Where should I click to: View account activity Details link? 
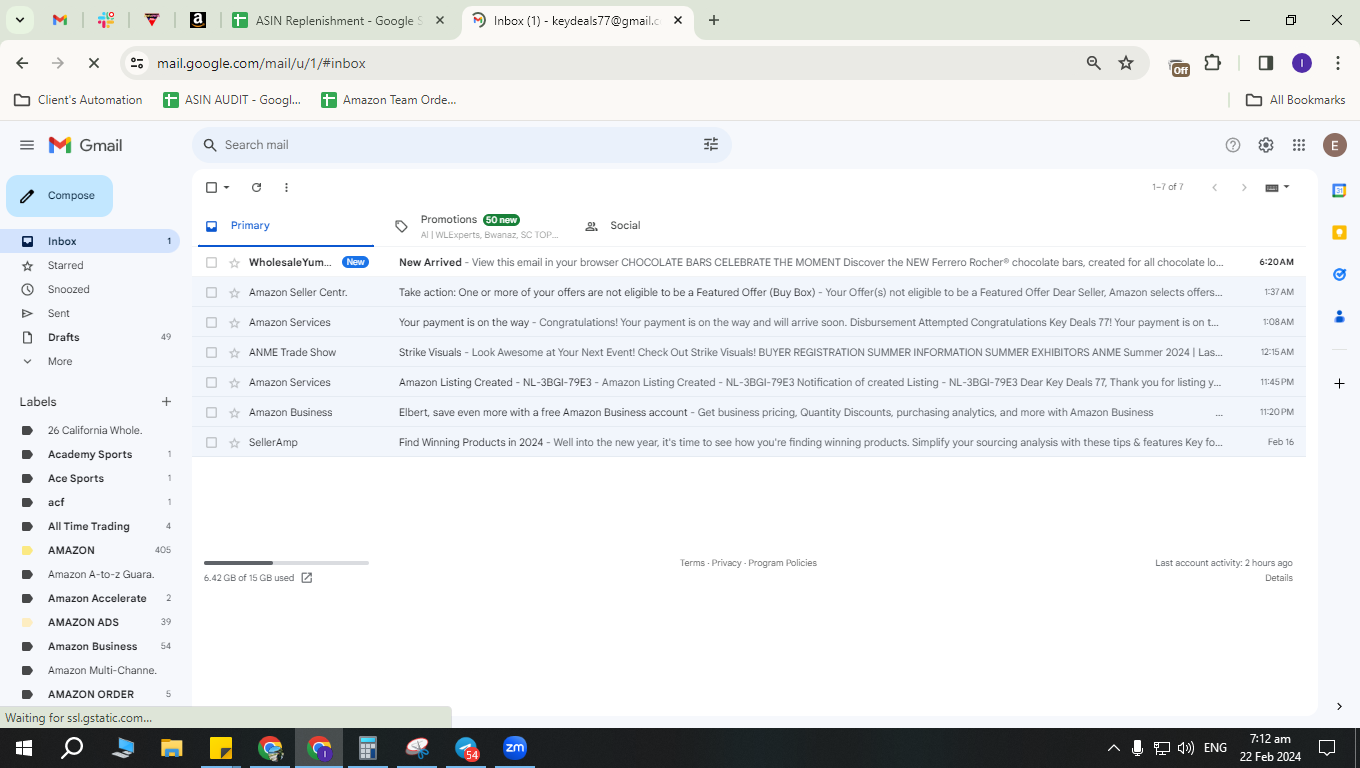pos(1279,578)
